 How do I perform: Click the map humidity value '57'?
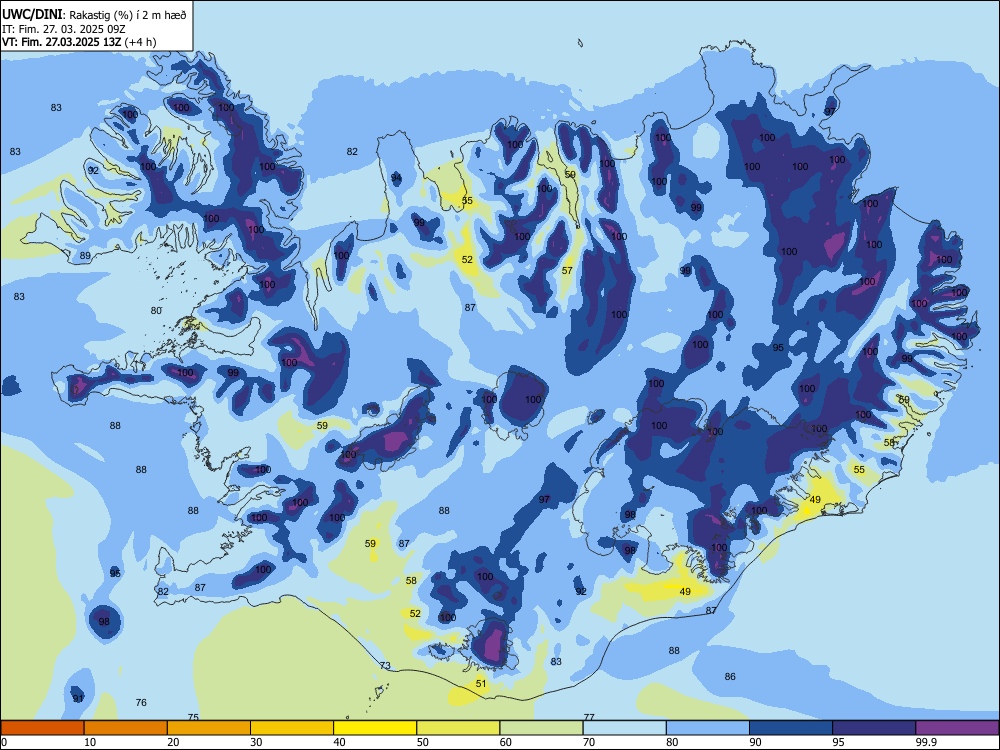coord(567,270)
